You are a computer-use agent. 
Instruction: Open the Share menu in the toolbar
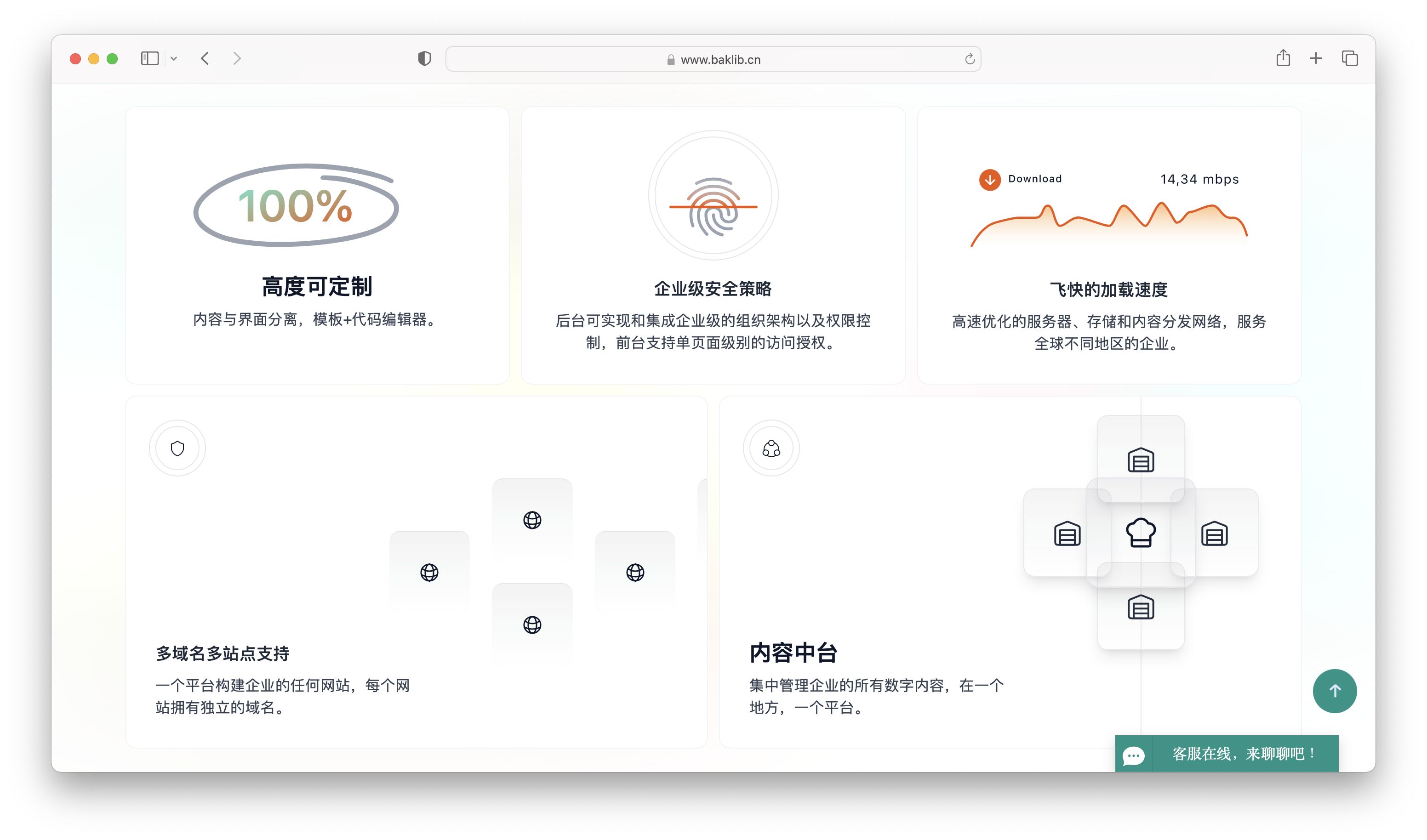(x=1283, y=58)
